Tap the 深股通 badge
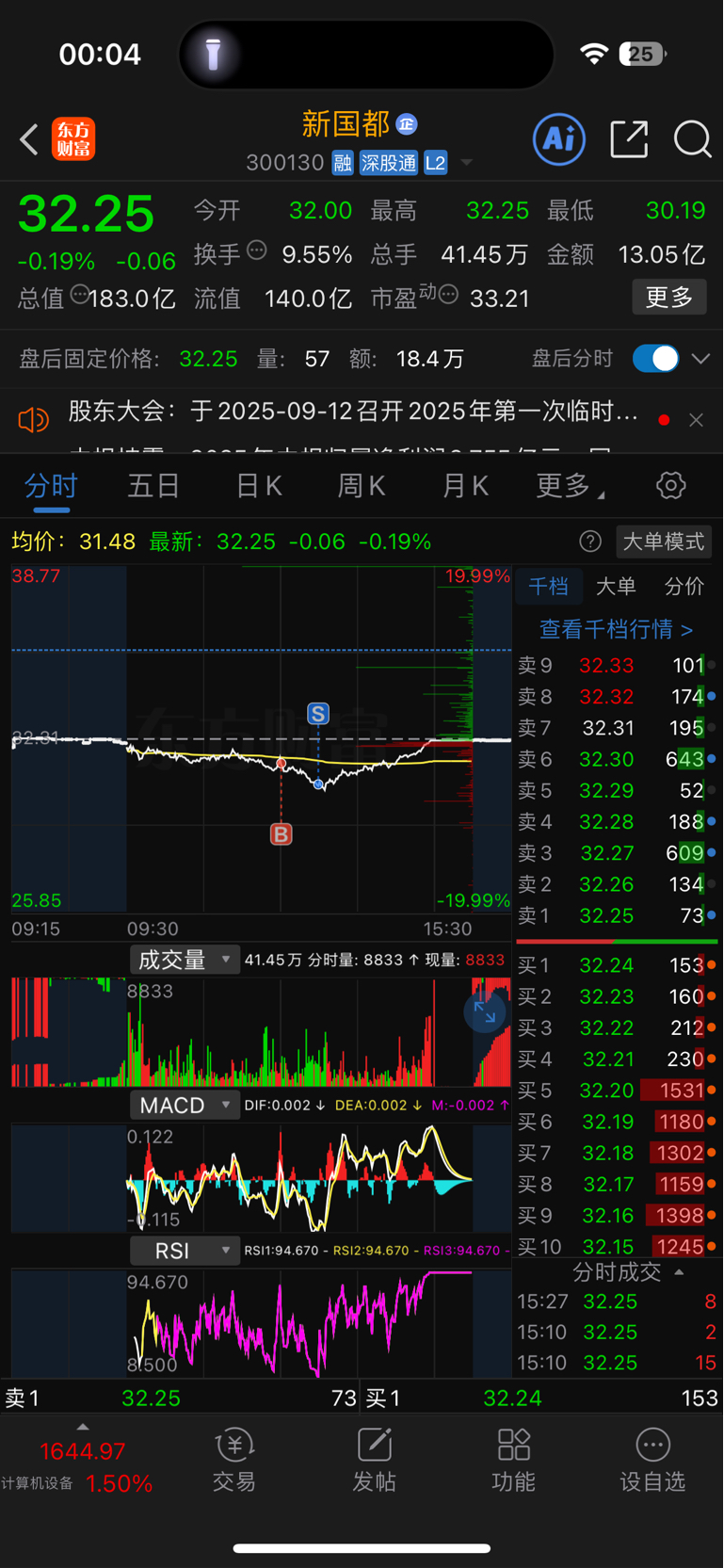The width and height of the screenshot is (724, 1568). [389, 163]
